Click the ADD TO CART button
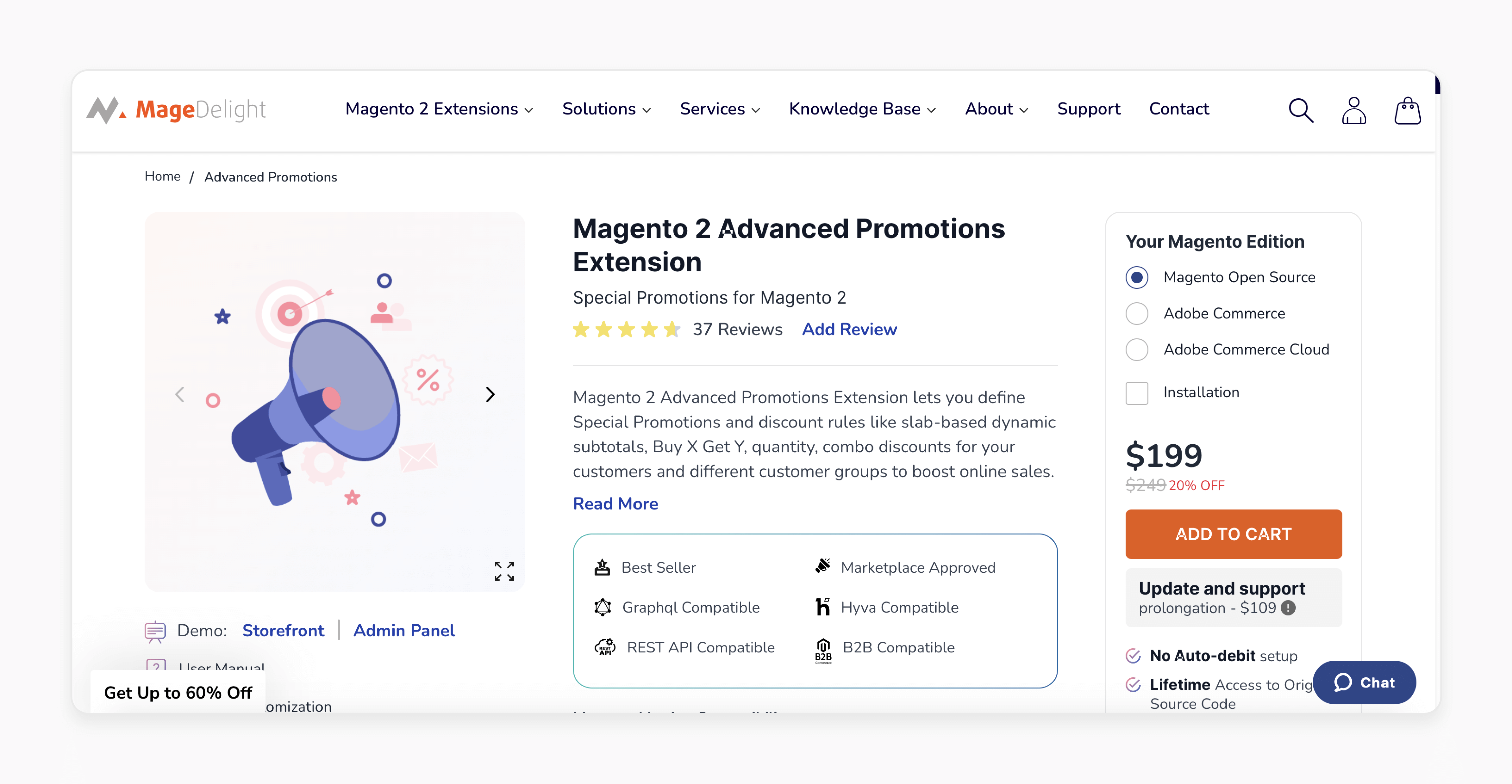The height and width of the screenshot is (784, 1512). coord(1233,534)
